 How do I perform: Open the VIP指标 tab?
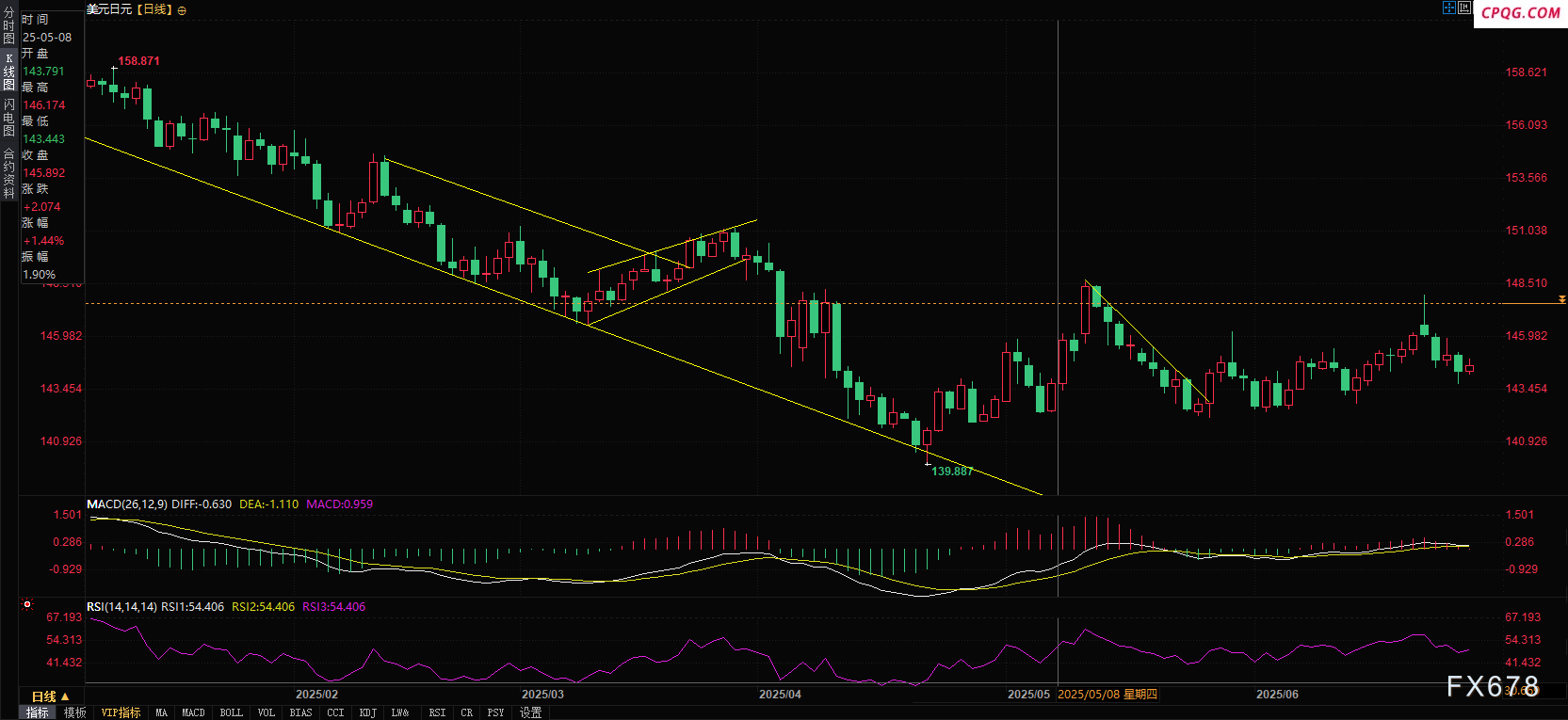(x=121, y=712)
